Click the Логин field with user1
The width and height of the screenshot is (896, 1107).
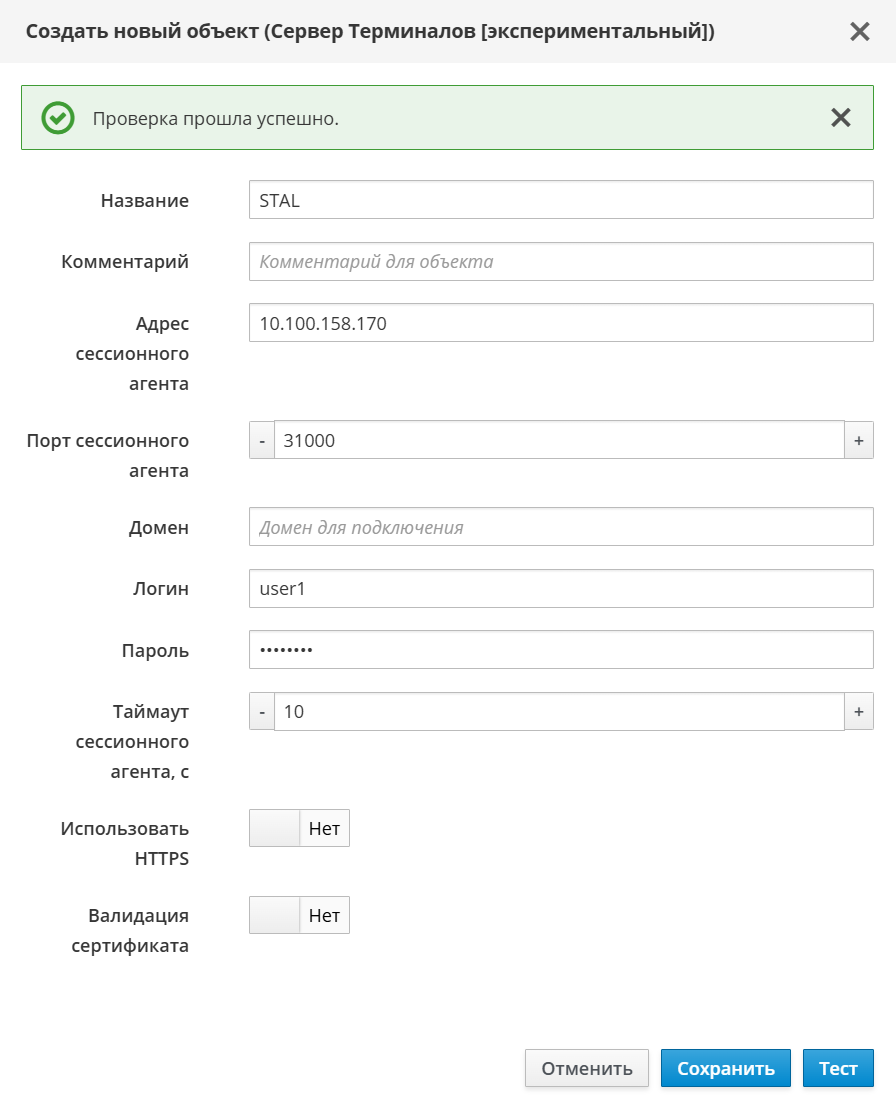[560, 589]
